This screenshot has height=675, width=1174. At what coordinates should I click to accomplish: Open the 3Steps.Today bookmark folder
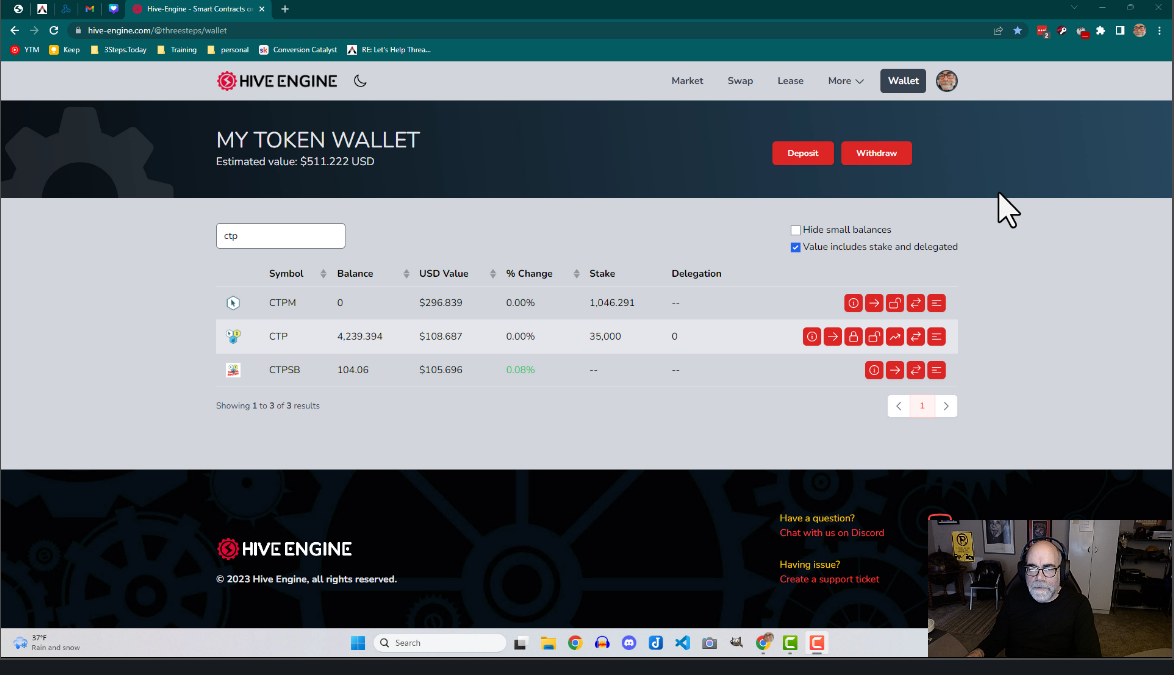(118, 50)
